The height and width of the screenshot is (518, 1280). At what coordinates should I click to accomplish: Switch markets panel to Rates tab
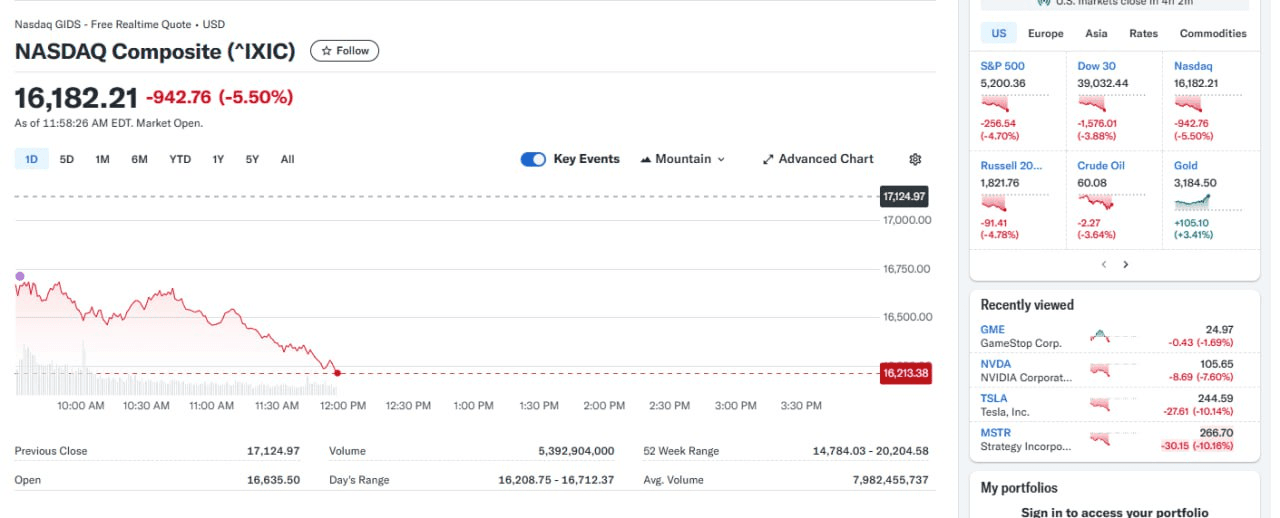pos(1143,33)
